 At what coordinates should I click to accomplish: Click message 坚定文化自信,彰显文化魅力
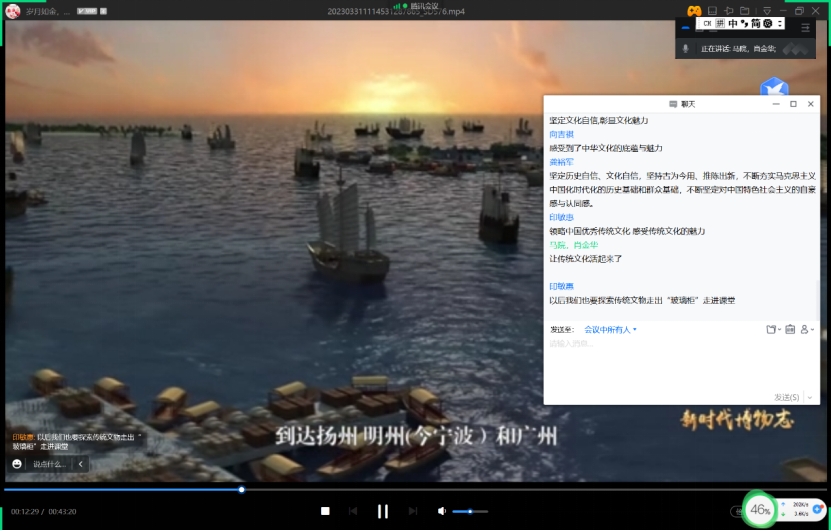point(598,120)
